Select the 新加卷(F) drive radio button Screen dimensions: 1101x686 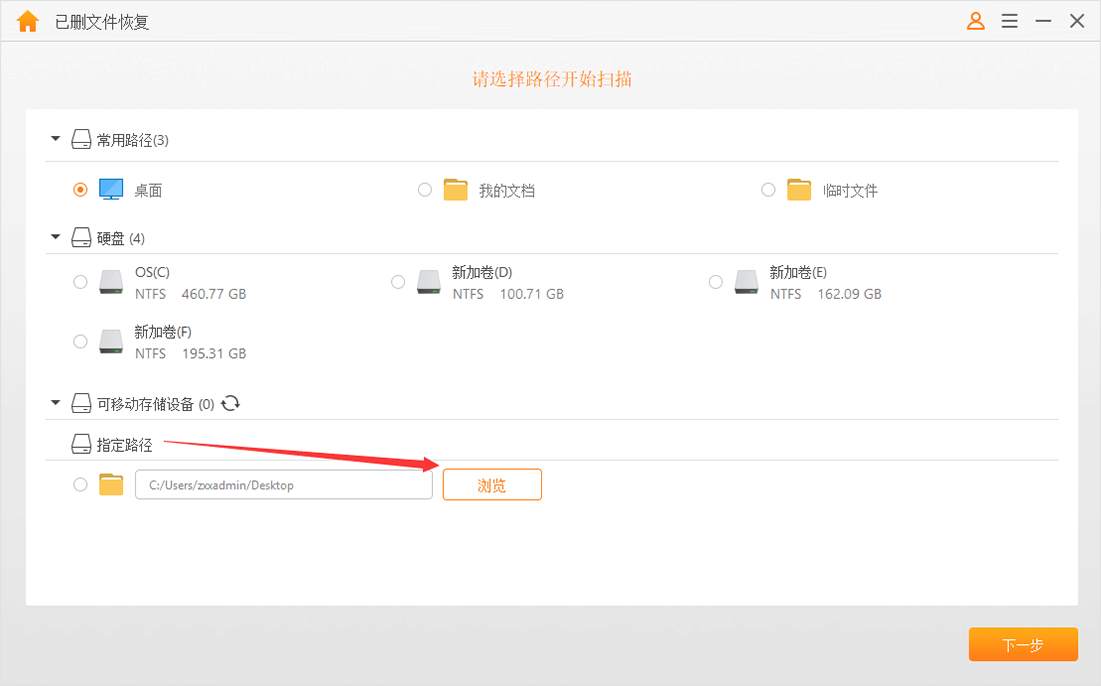[81, 342]
